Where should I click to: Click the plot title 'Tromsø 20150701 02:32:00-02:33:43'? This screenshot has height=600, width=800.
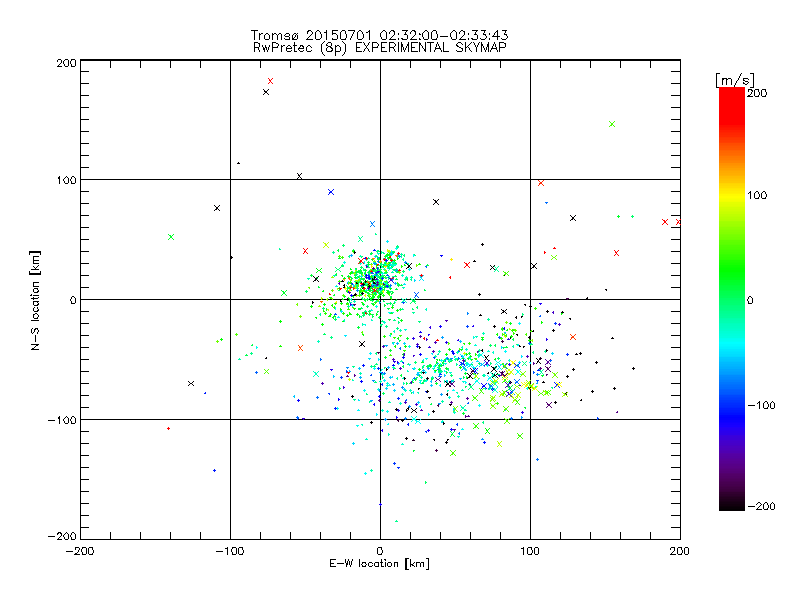coord(379,35)
